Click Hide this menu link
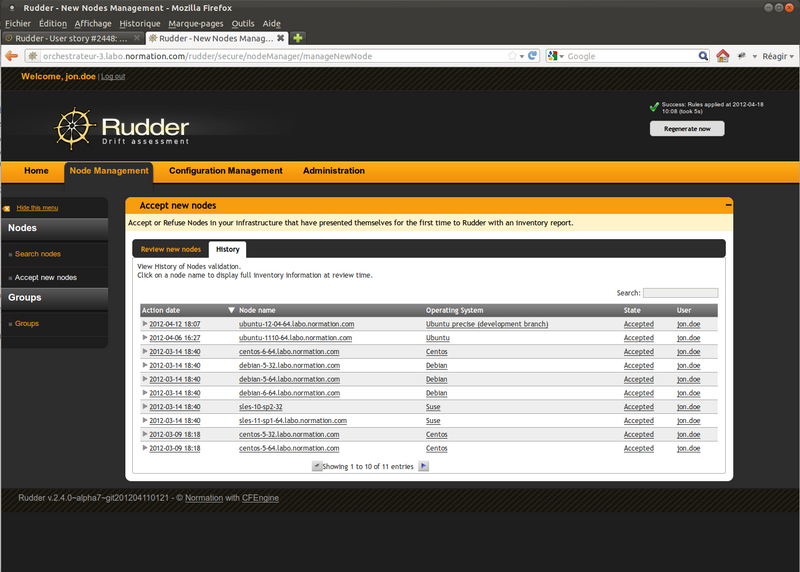The image size is (800, 572). tap(37, 208)
